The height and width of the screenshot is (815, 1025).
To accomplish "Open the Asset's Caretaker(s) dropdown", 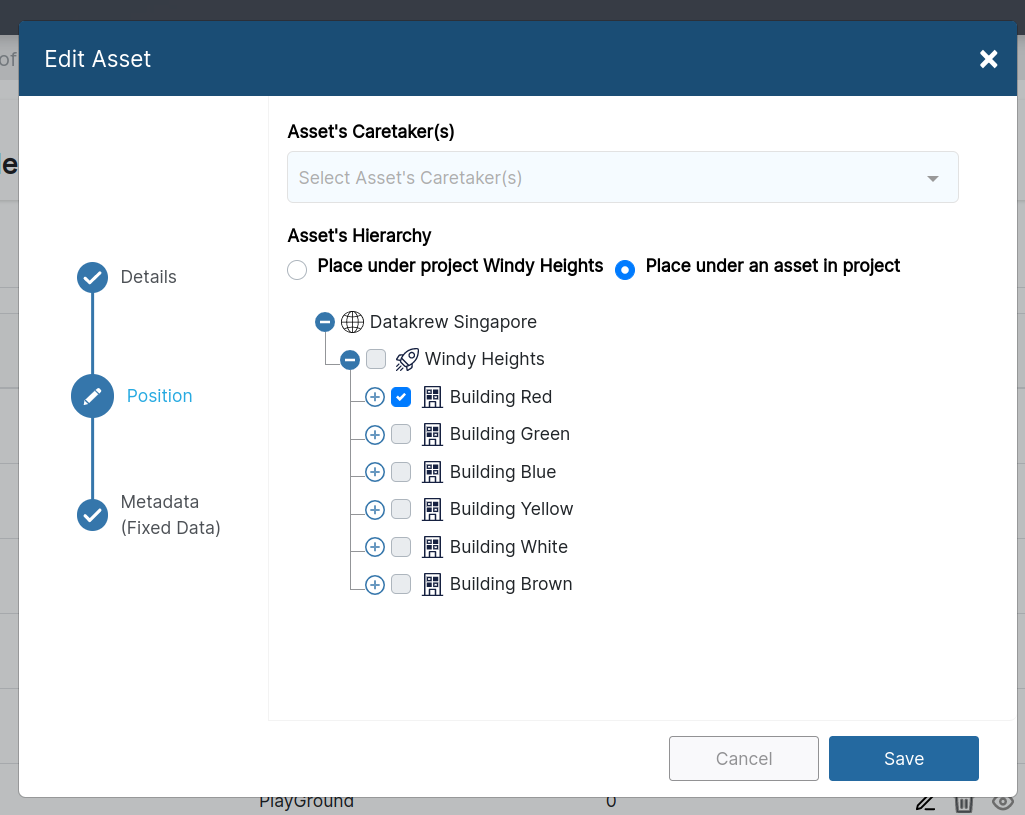I will point(622,177).
